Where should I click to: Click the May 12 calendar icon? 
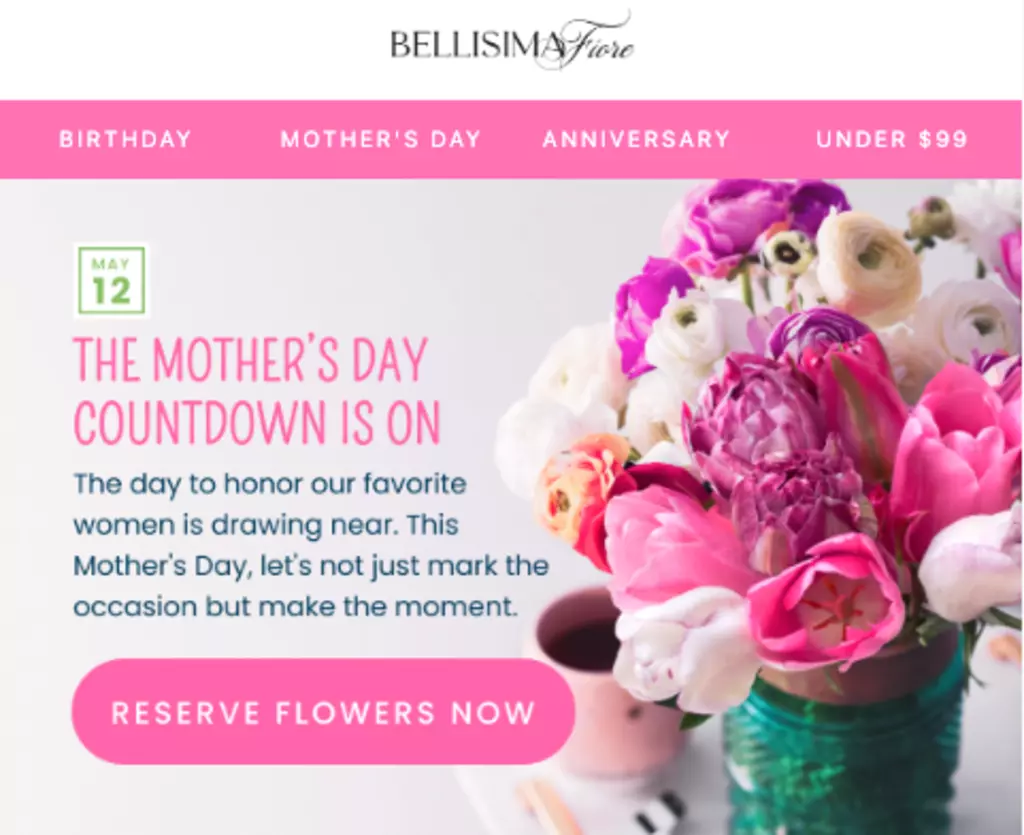[111, 281]
